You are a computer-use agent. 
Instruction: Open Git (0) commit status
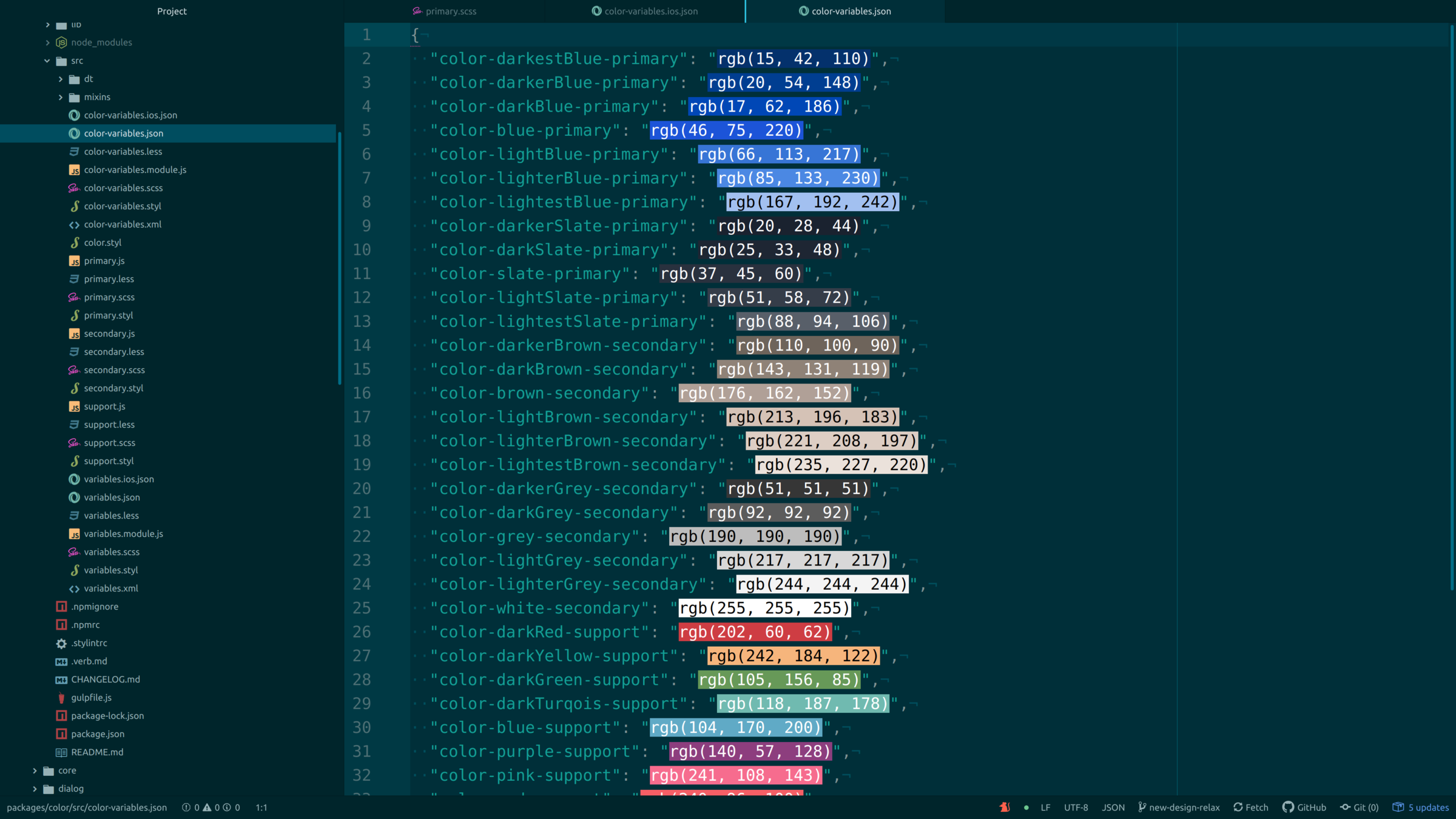coord(1359,807)
